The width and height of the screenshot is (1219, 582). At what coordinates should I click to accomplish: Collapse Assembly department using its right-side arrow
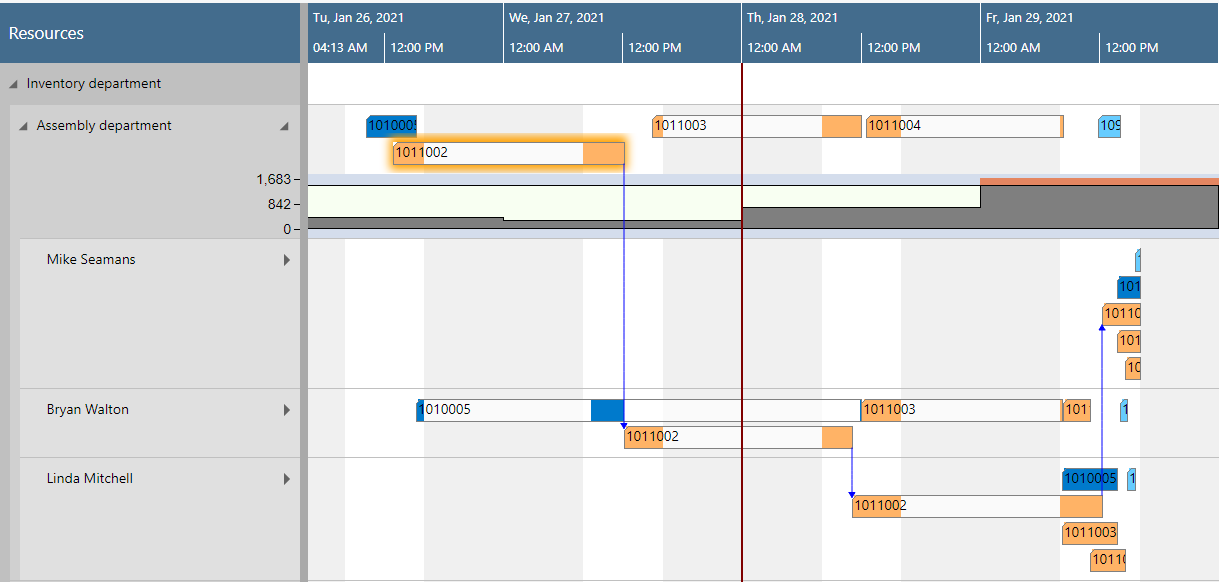pos(284,125)
